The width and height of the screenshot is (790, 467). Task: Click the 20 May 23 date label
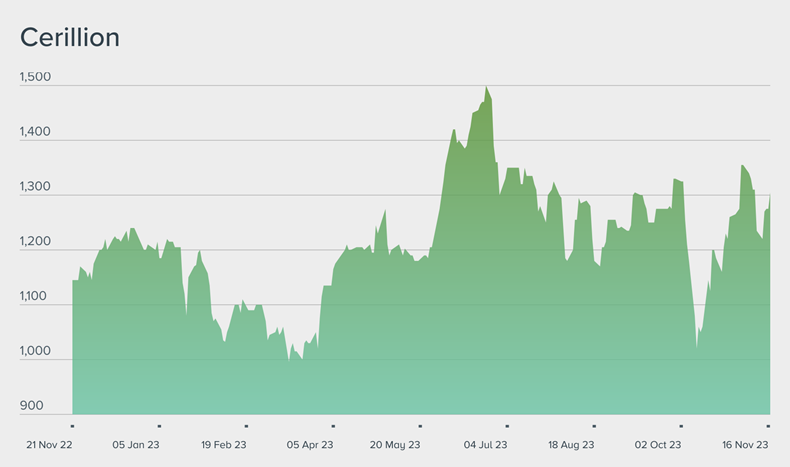(x=396, y=444)
